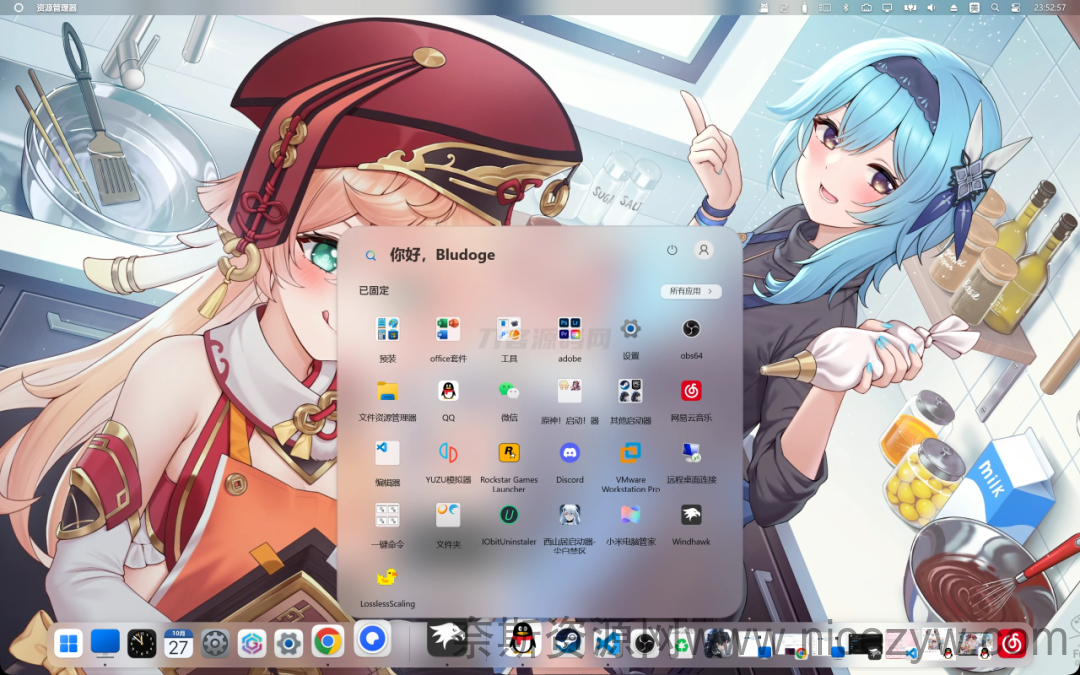Show 所有应用 list
1080x675 pixels.
pyautogui.click(x=691, y=291)
